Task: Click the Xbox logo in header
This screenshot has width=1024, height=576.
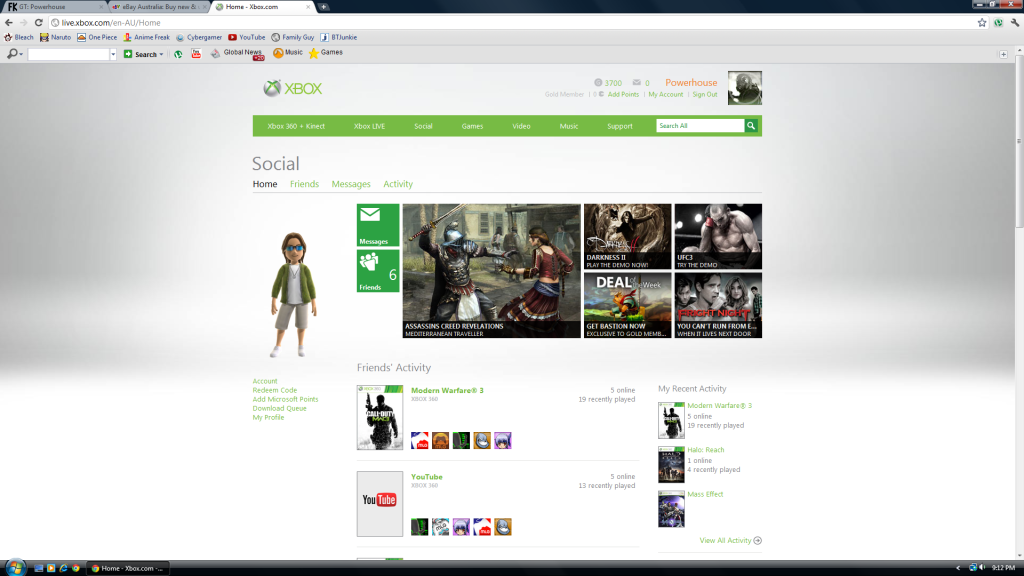Action: point(292,88)
